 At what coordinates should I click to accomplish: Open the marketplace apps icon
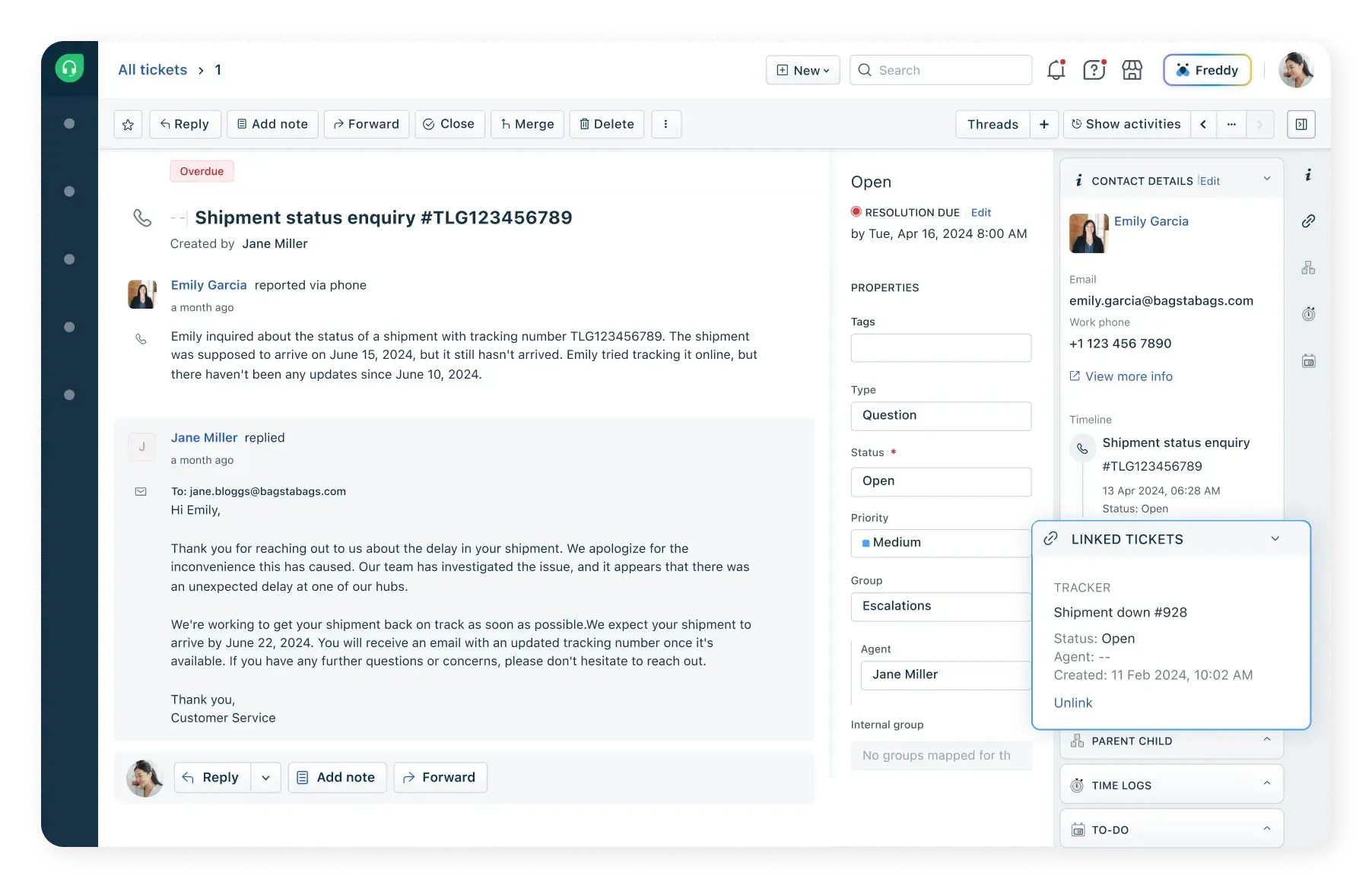coord(1132,69)
